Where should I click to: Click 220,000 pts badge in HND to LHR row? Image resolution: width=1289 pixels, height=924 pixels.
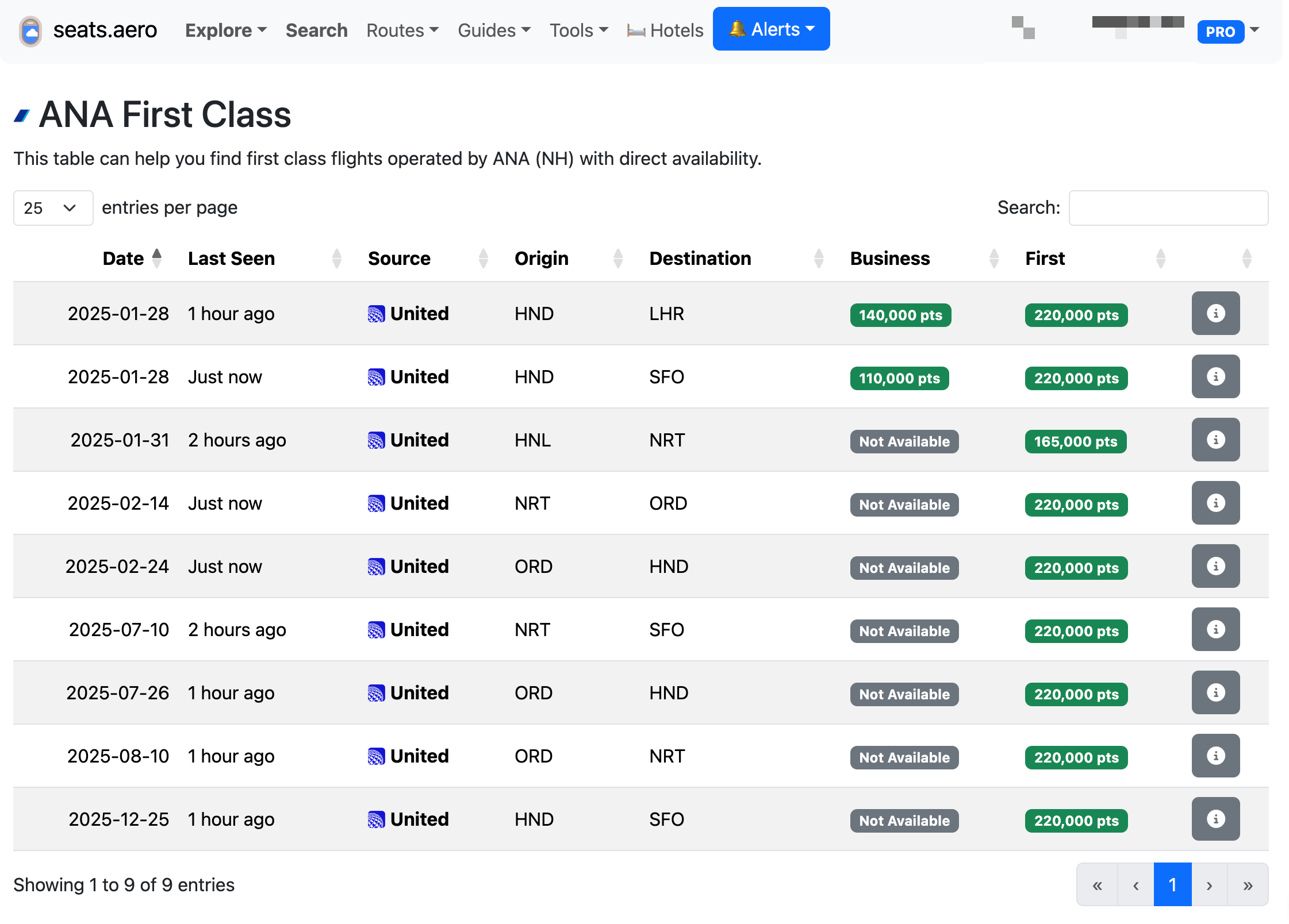(x=1076, y=315)
